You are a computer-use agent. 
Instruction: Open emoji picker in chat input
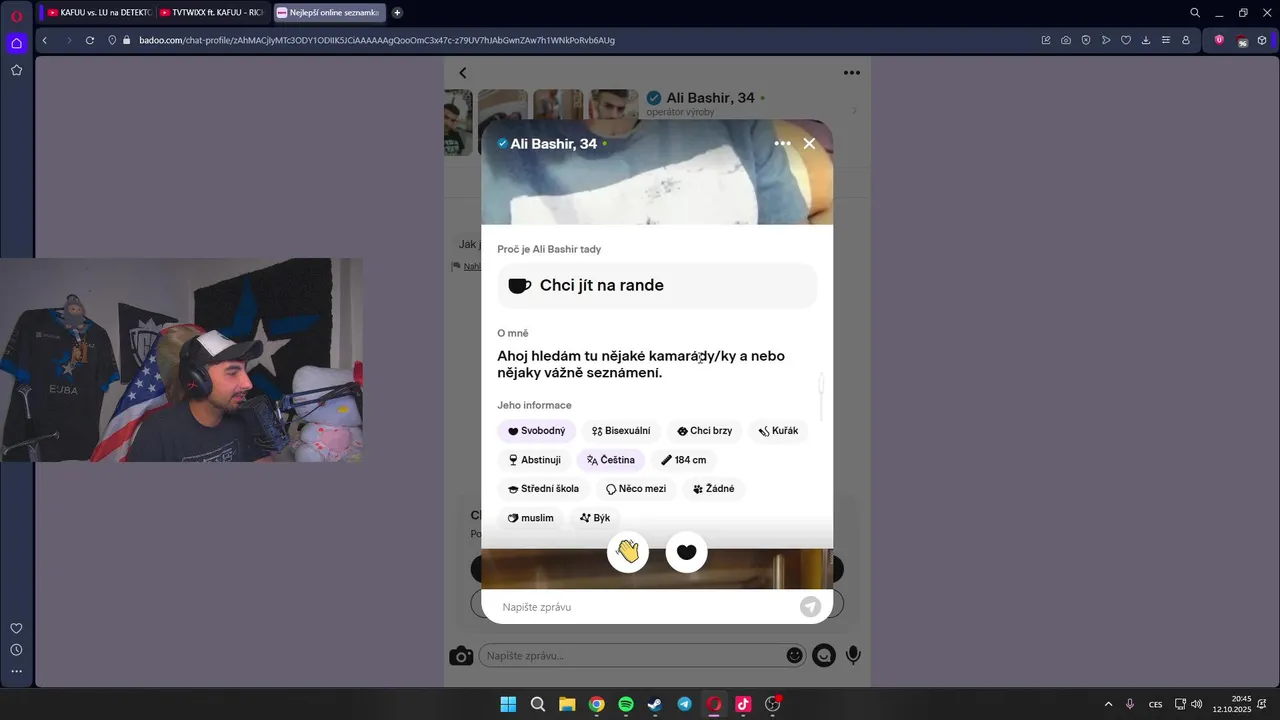pyautogui.click(x=794, y=656)
